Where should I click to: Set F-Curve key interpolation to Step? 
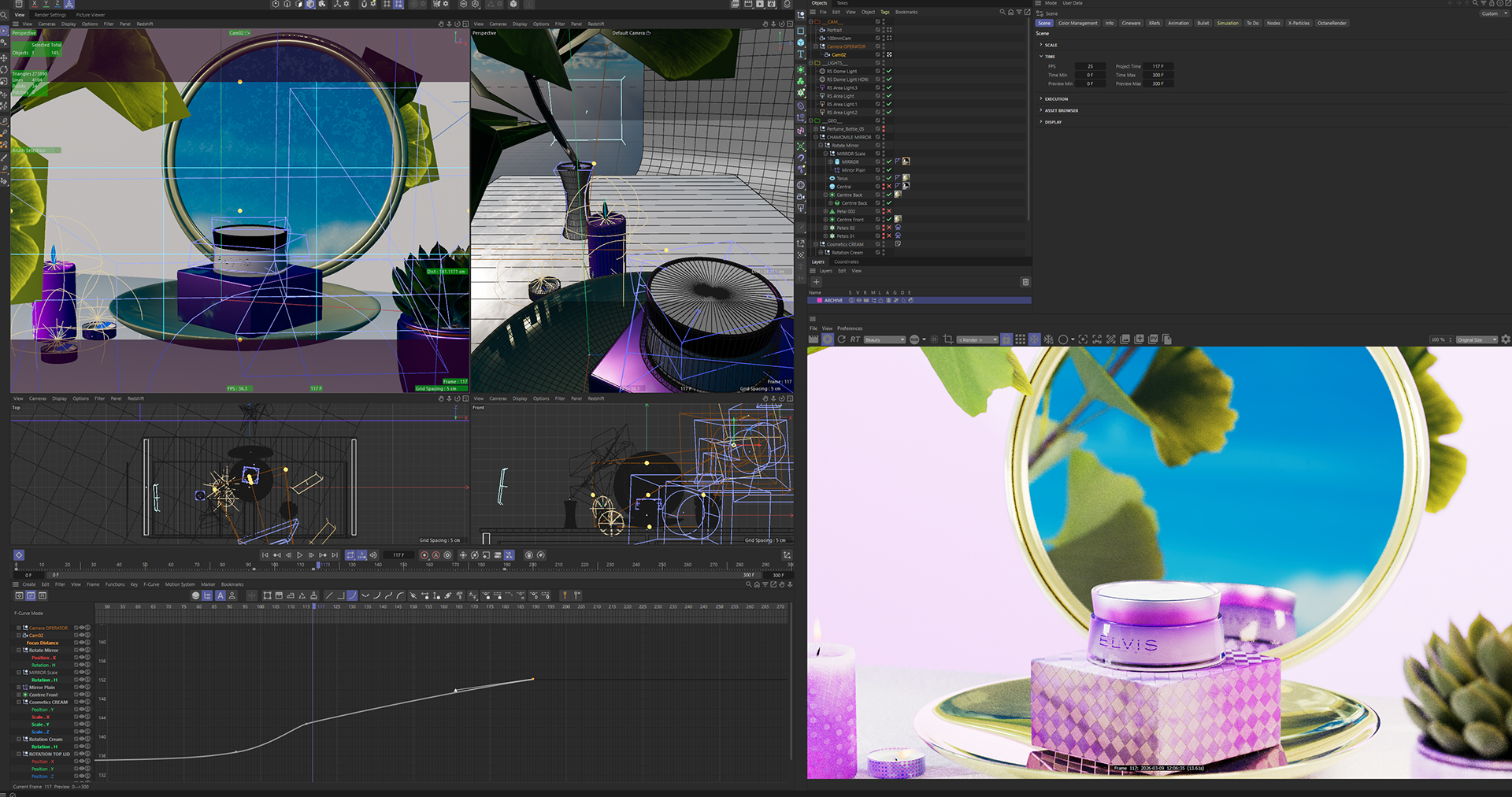(341, 595)
